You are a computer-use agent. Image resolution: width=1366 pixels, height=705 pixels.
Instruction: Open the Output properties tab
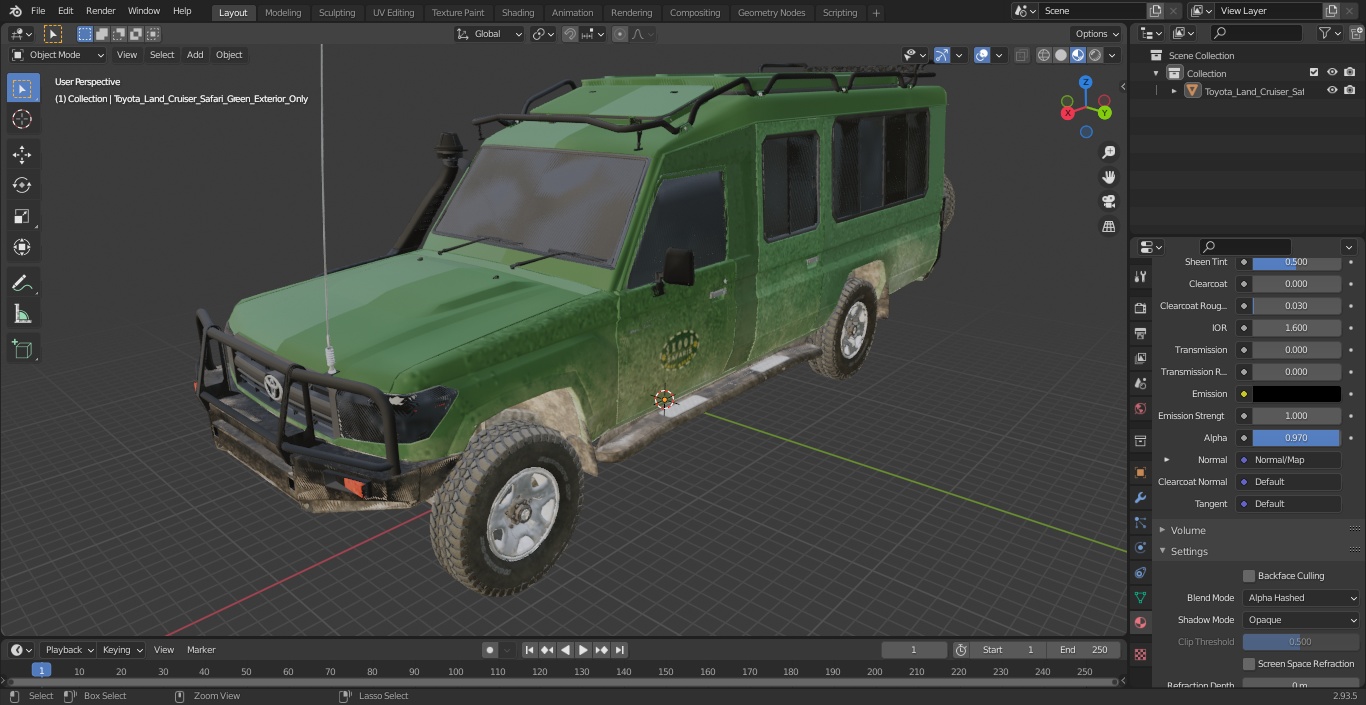coord(1140,333)
